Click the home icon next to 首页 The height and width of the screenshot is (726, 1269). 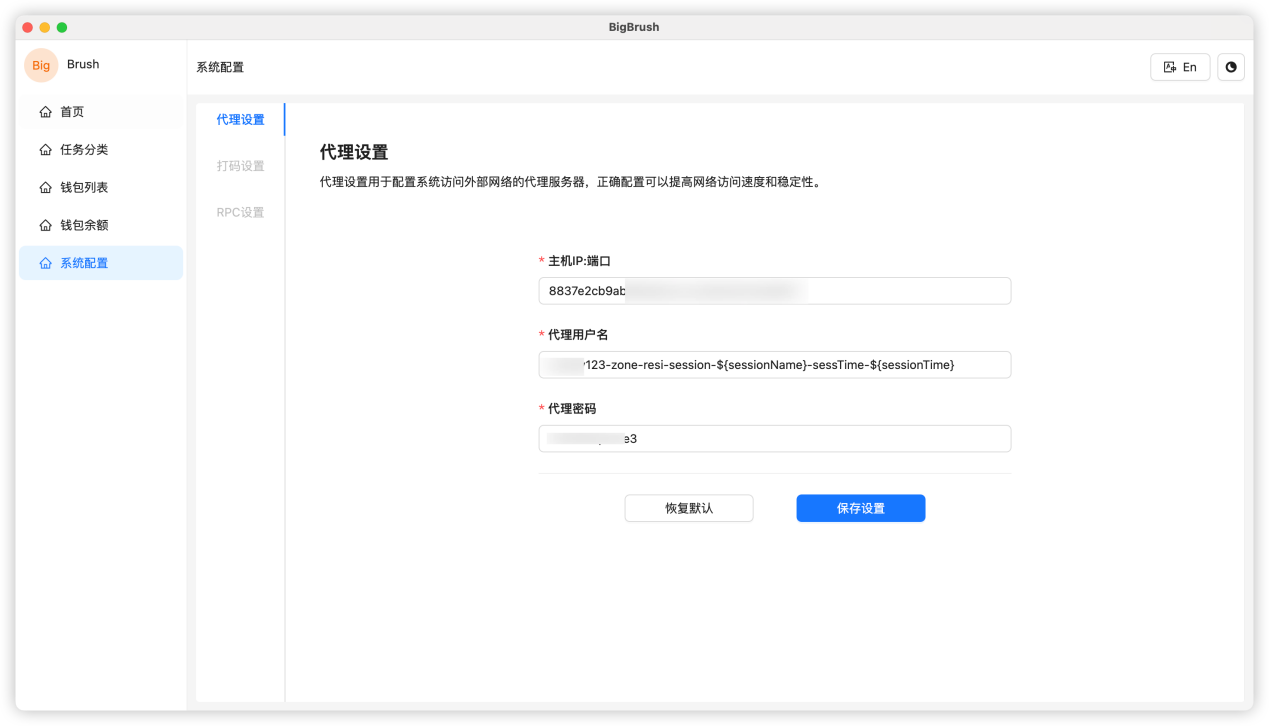click(x=45, y=111)
